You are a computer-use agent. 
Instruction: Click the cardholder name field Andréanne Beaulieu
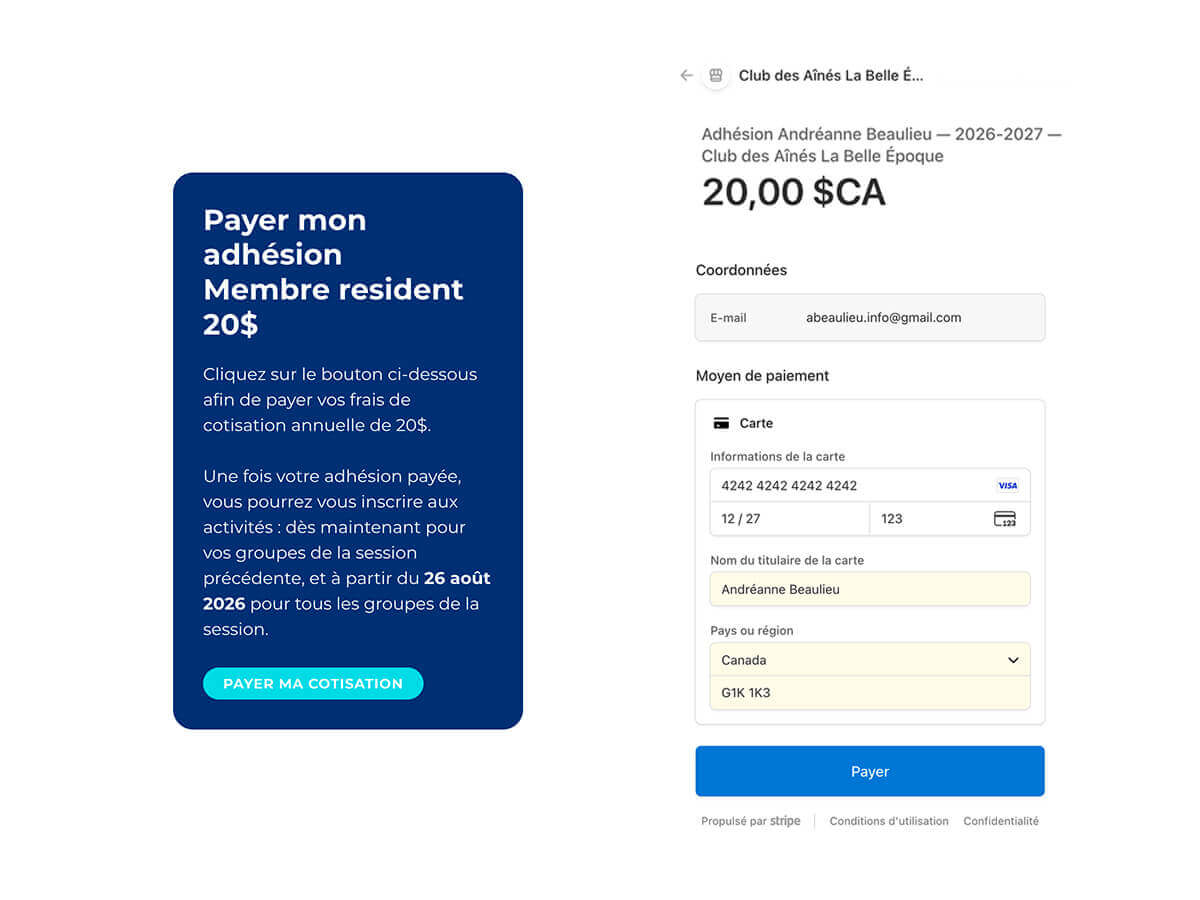[870, 589]
